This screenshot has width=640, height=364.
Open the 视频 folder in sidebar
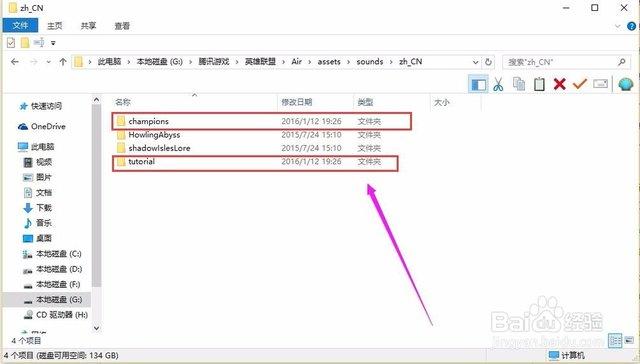click(x=38, y=162)
